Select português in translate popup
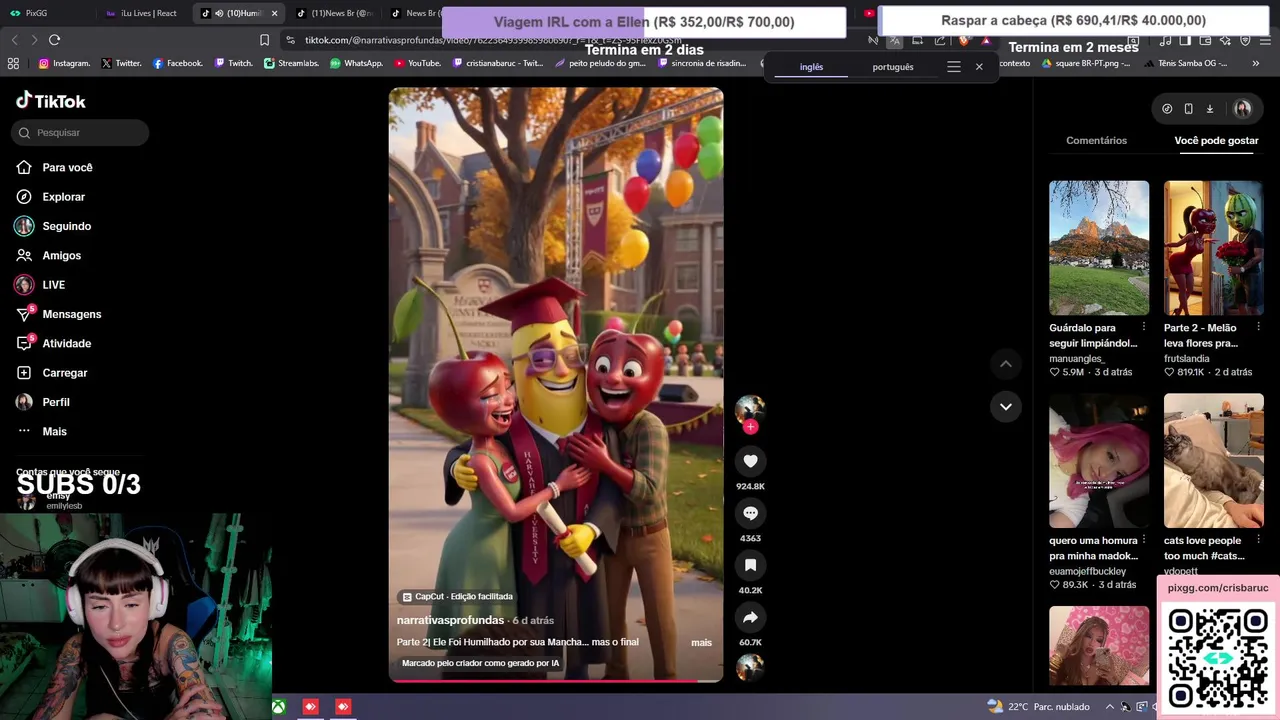The height and width of the screenshot is (720, 1280). tap(893, 67)
